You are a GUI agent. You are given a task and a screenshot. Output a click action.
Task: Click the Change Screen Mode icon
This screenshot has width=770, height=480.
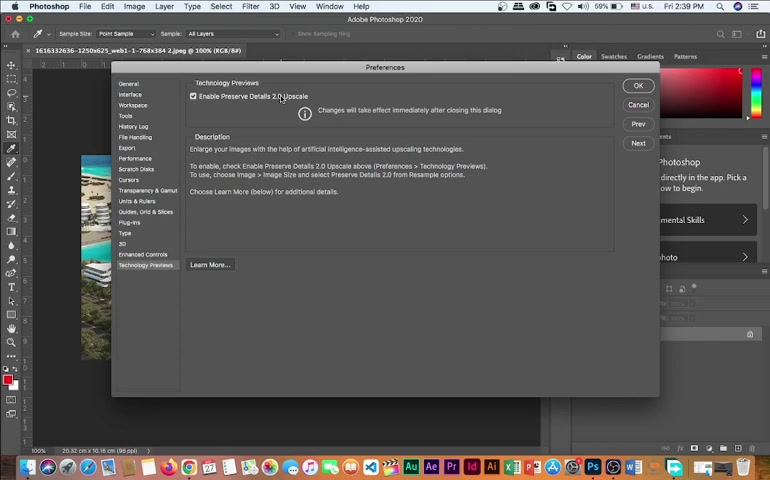(11, 414)
